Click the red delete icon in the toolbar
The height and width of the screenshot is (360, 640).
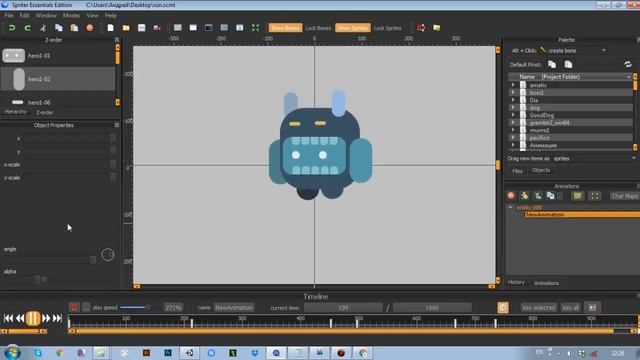[90, 28]
